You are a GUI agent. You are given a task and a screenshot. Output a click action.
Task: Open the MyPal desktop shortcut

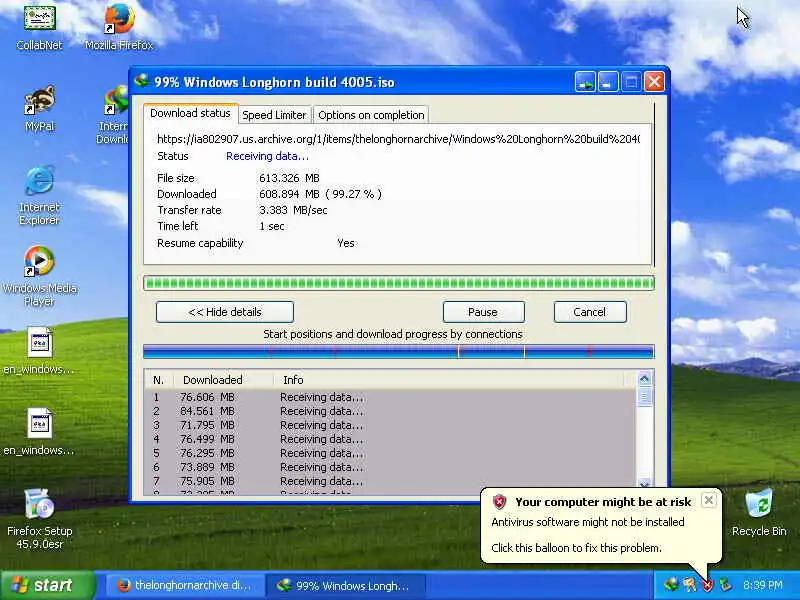point(39,108)
